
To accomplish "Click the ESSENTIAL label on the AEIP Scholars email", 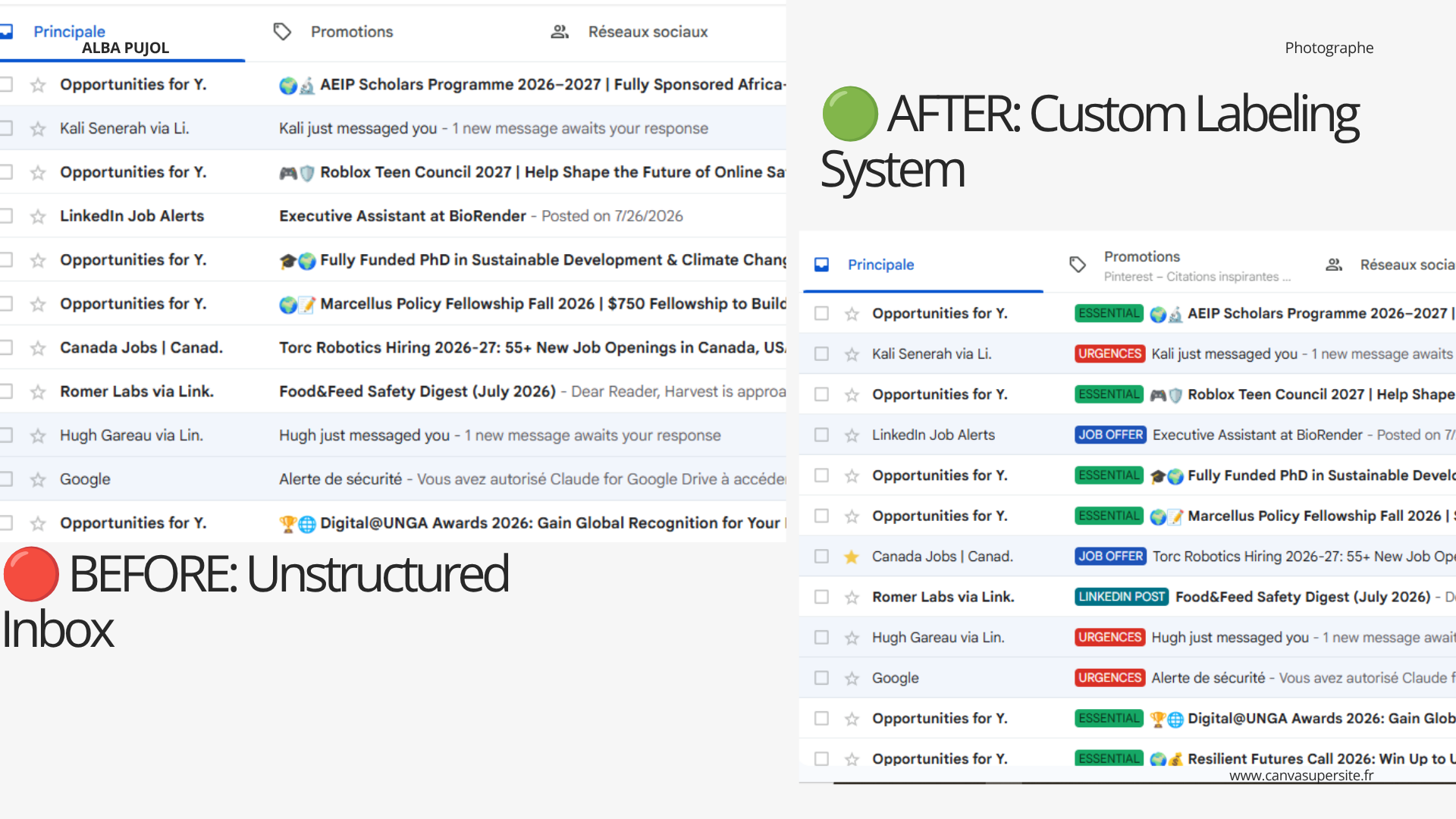I will (x=1109, y=314).
